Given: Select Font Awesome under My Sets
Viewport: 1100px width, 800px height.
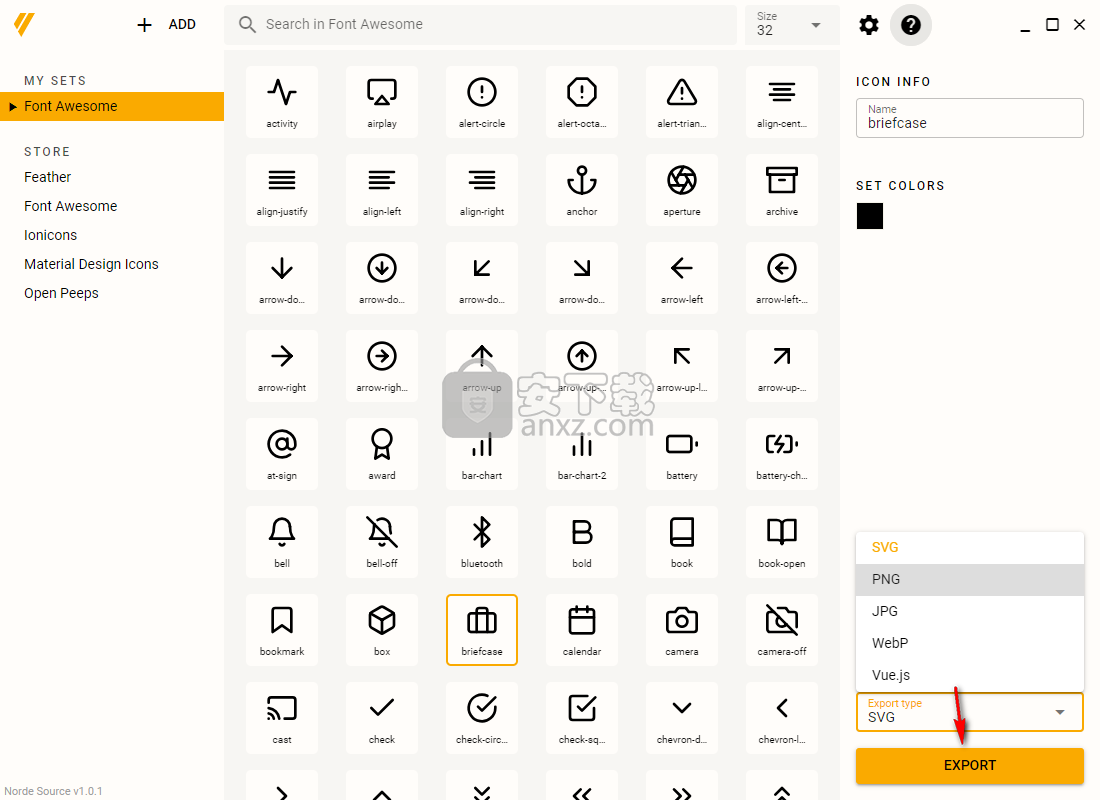Looking at the screenshot, I should pyautogui.click(x=112, y=107).
